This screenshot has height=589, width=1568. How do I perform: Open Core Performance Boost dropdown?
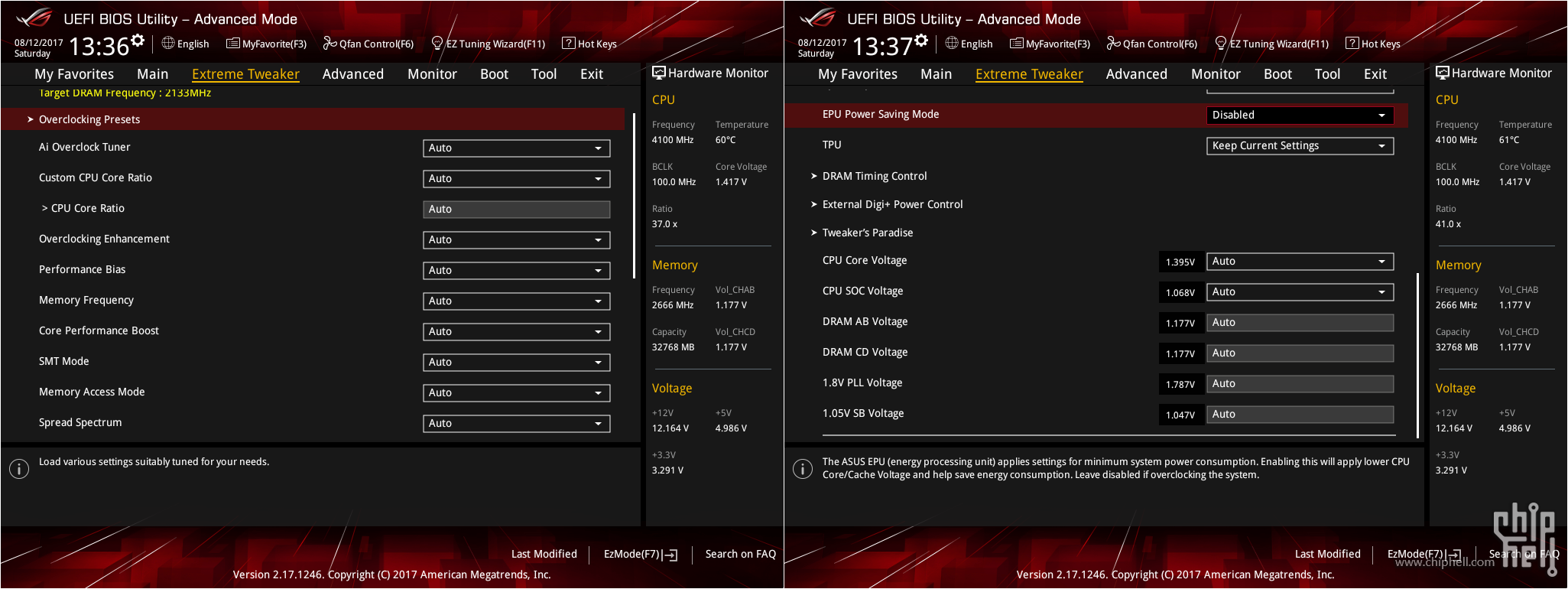[517, 331]
